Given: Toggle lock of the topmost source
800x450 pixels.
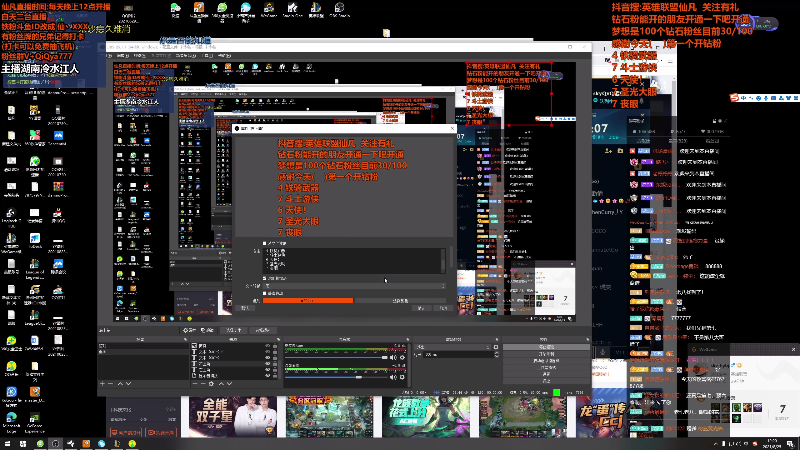Looking at the screenshot, I should pos(275,345).
